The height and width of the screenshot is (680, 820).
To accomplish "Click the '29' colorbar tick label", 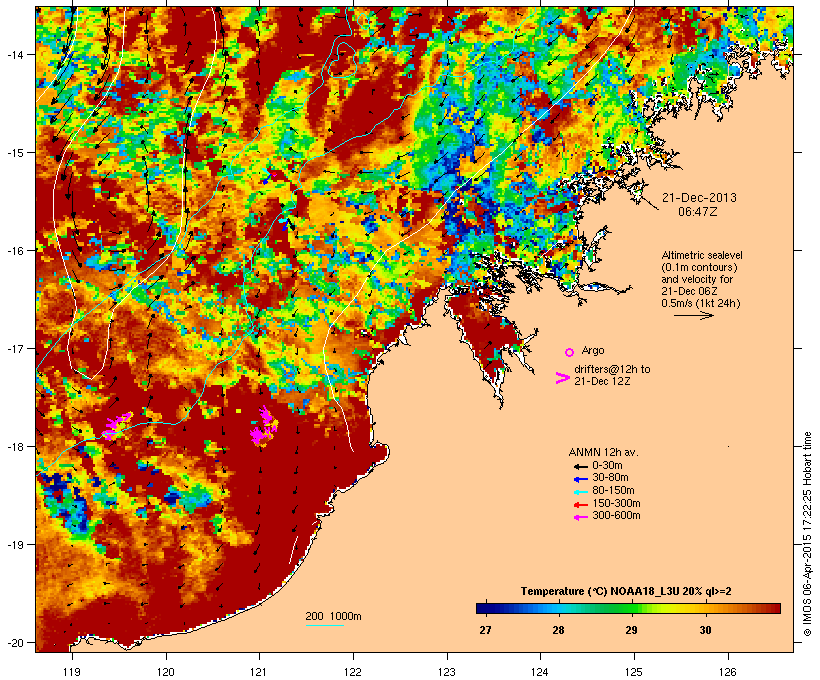I will point(632,630).
